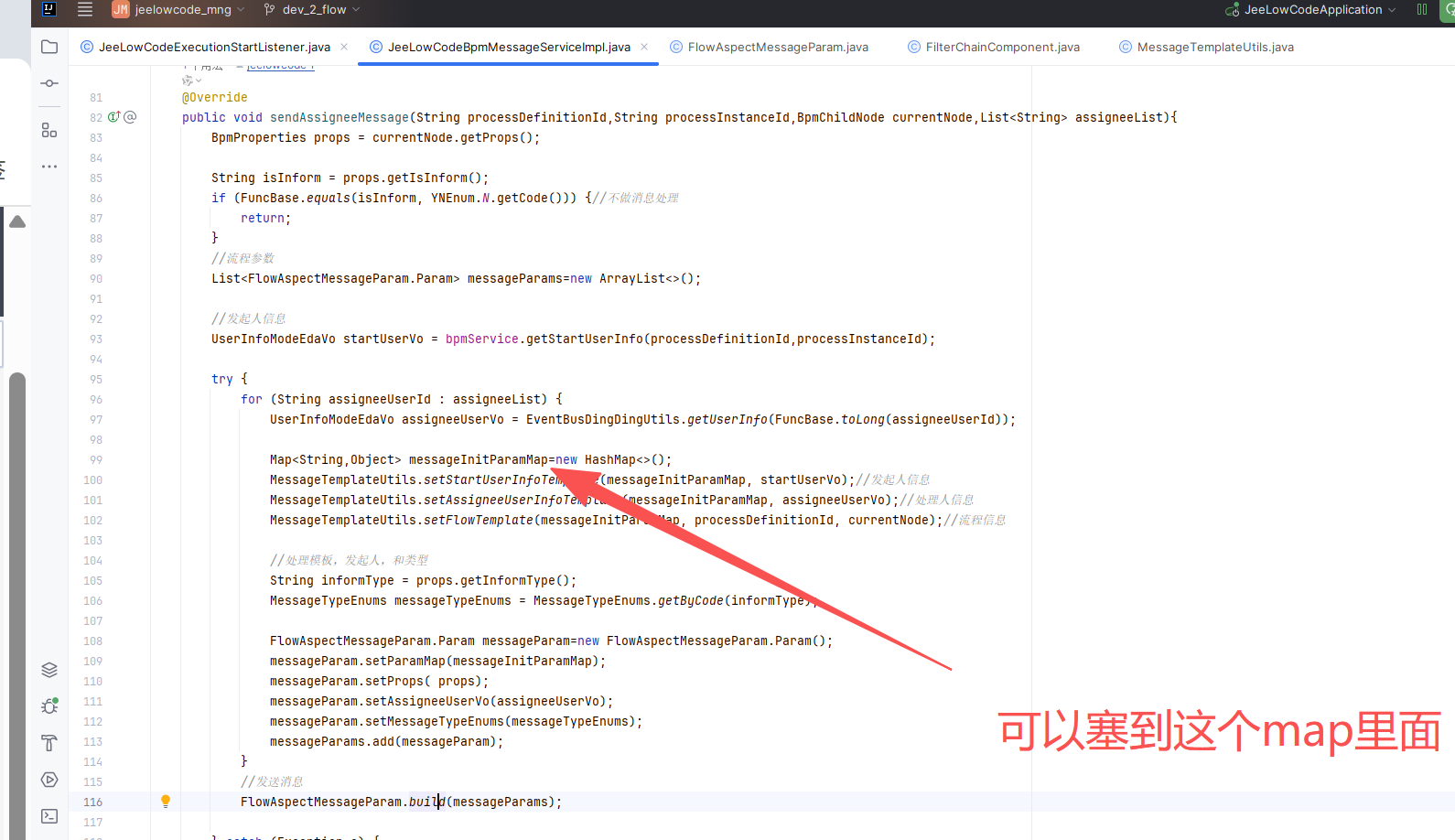
Task: Open the Build hammer tool window
Action: 49,743
